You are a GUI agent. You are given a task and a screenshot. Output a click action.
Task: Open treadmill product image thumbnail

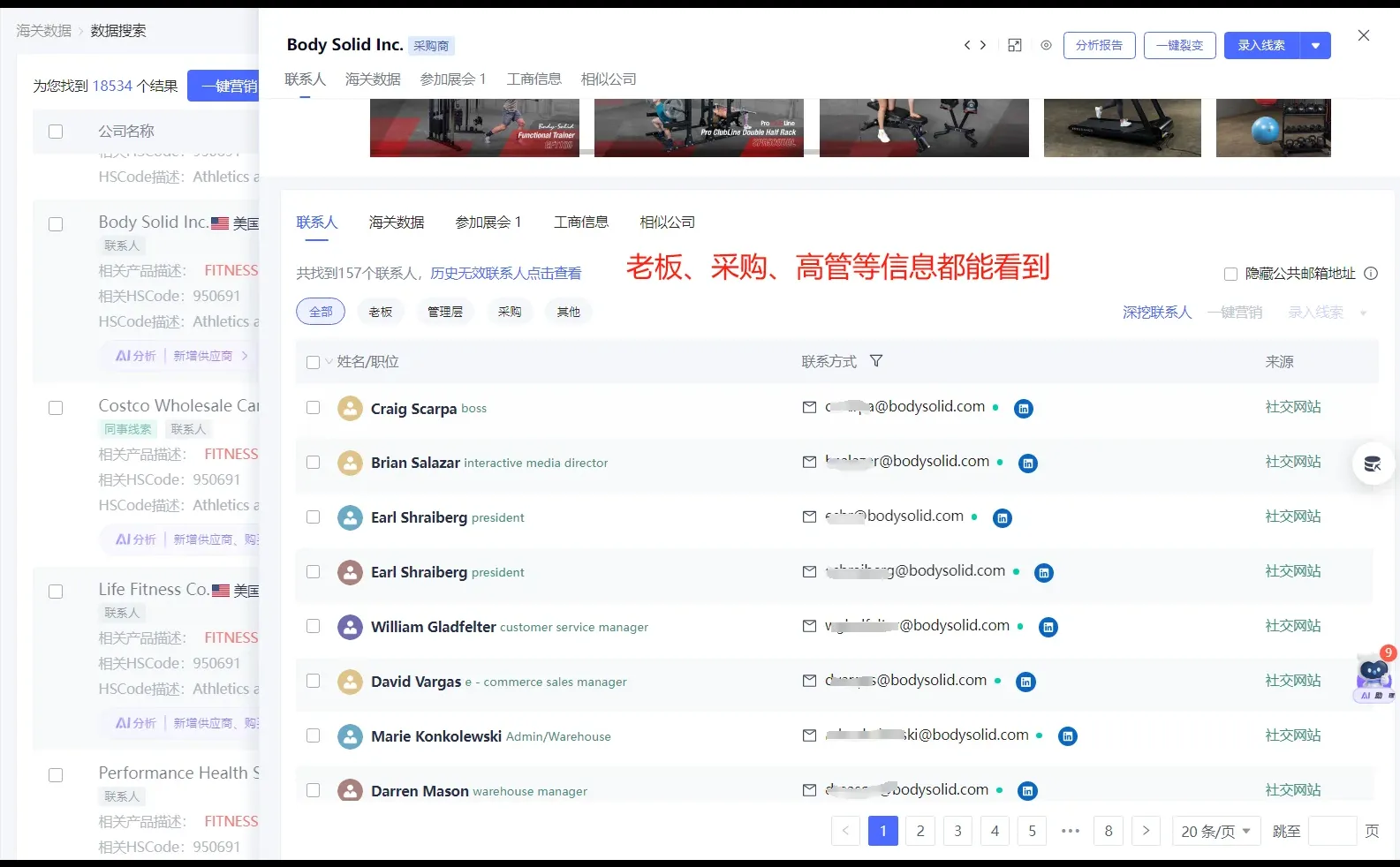[1123, 128]
